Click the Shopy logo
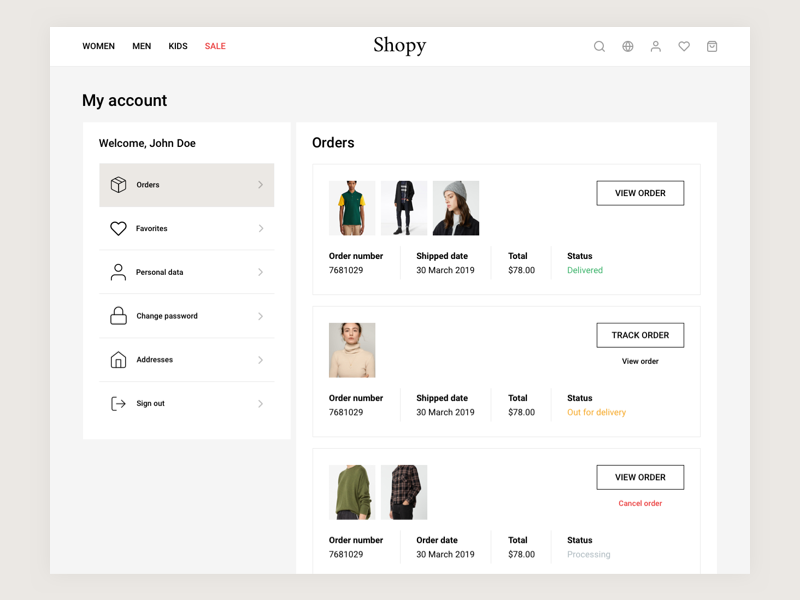This screenshot has height=600, width=800. (x=399, y=45)
